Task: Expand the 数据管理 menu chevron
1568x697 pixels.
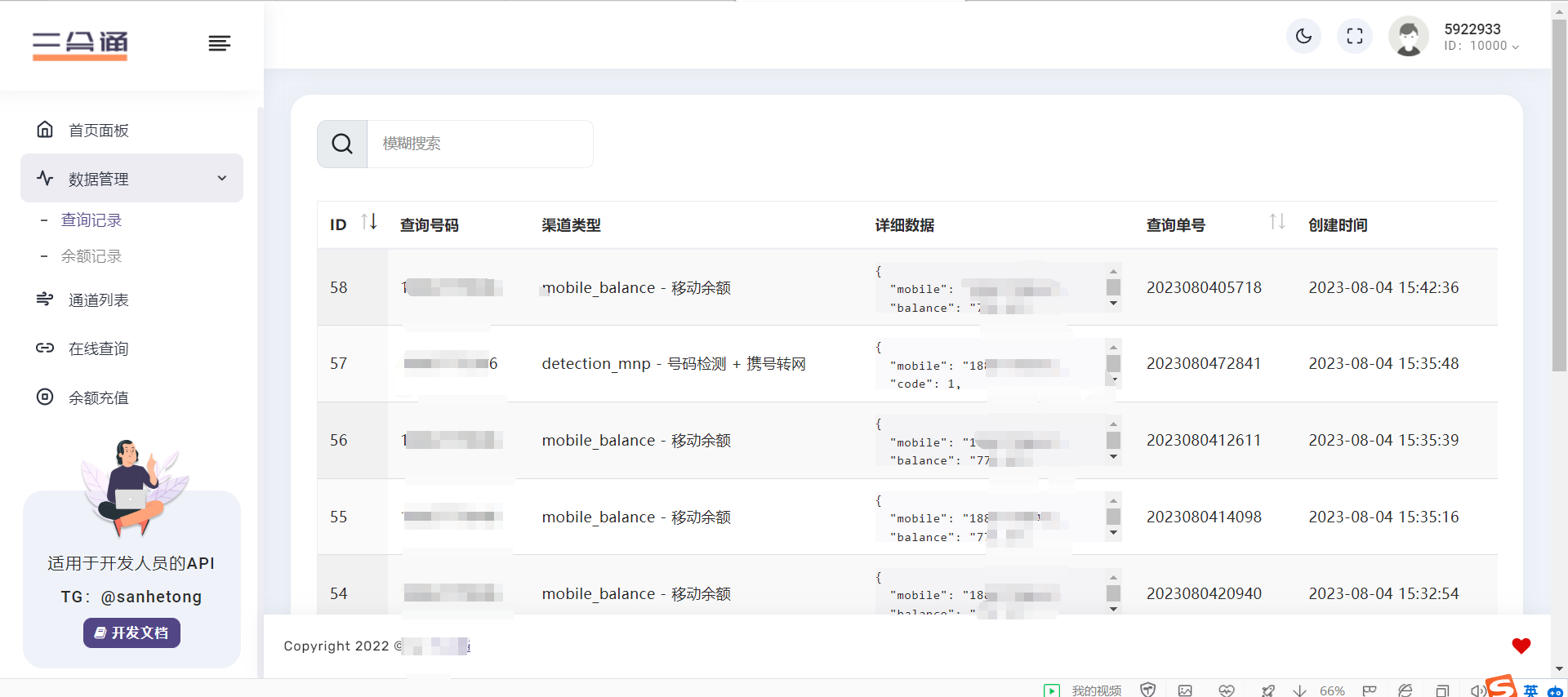Action: (221, 179)
